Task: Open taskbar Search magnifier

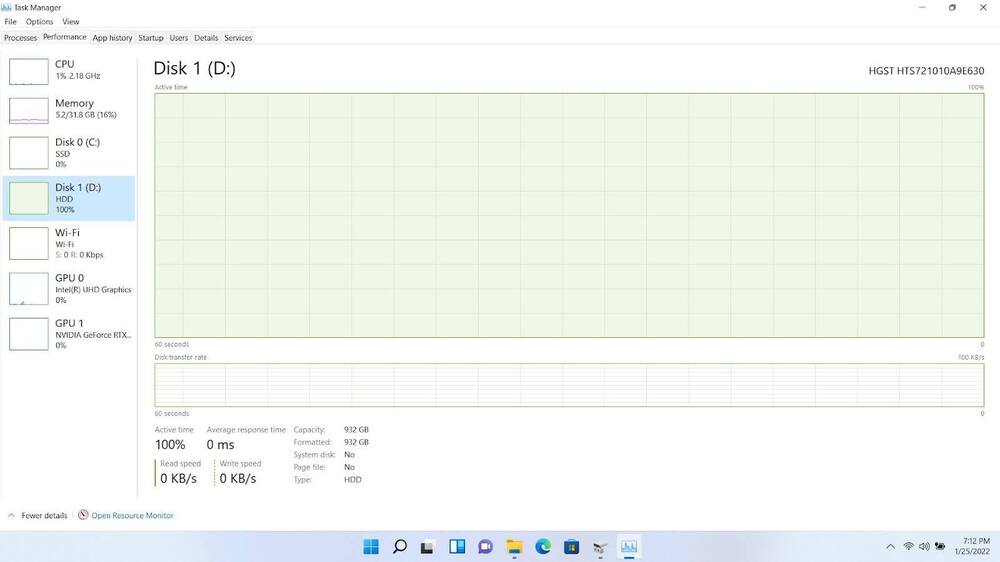Action: point(400,547)
